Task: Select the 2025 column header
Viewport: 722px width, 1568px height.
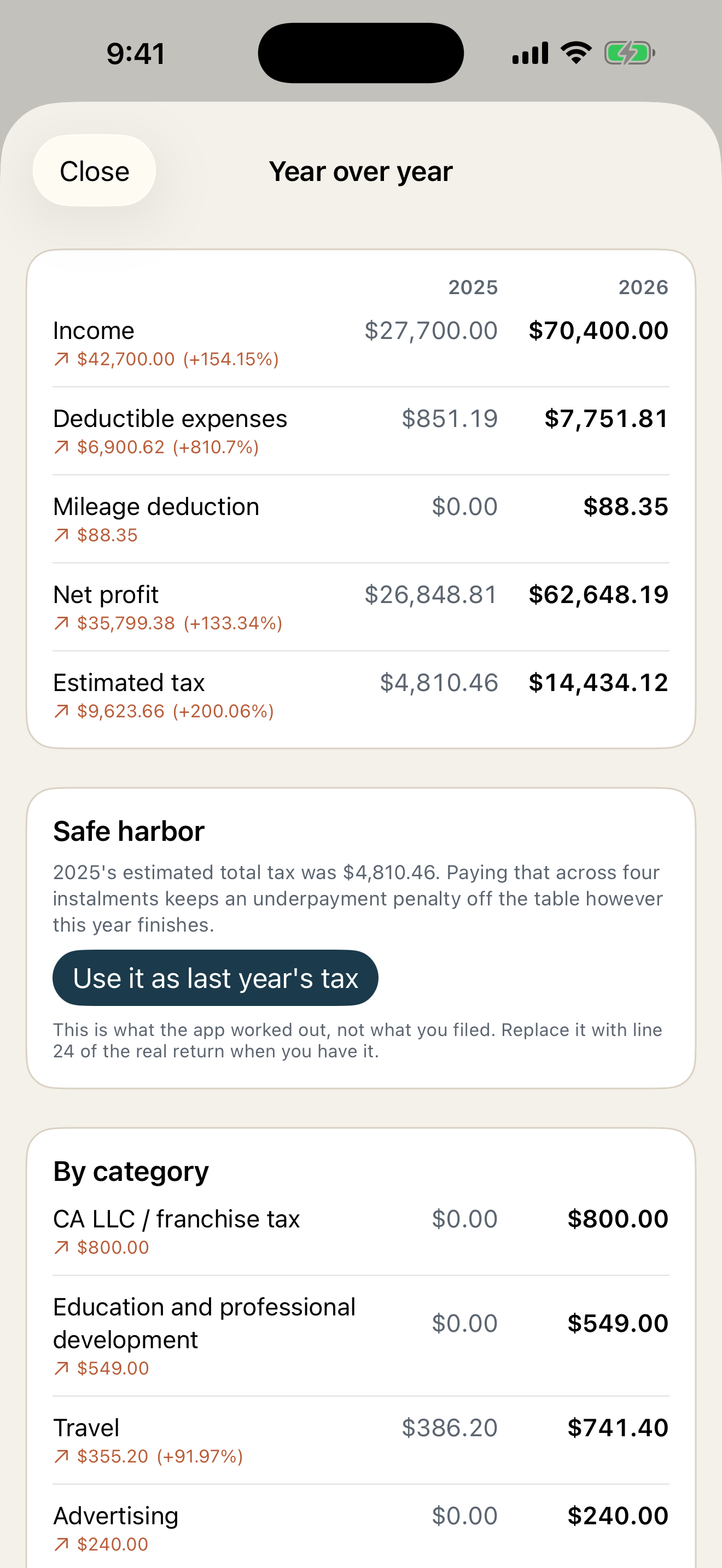Action: pyautogui.click(x=473, y=288)
